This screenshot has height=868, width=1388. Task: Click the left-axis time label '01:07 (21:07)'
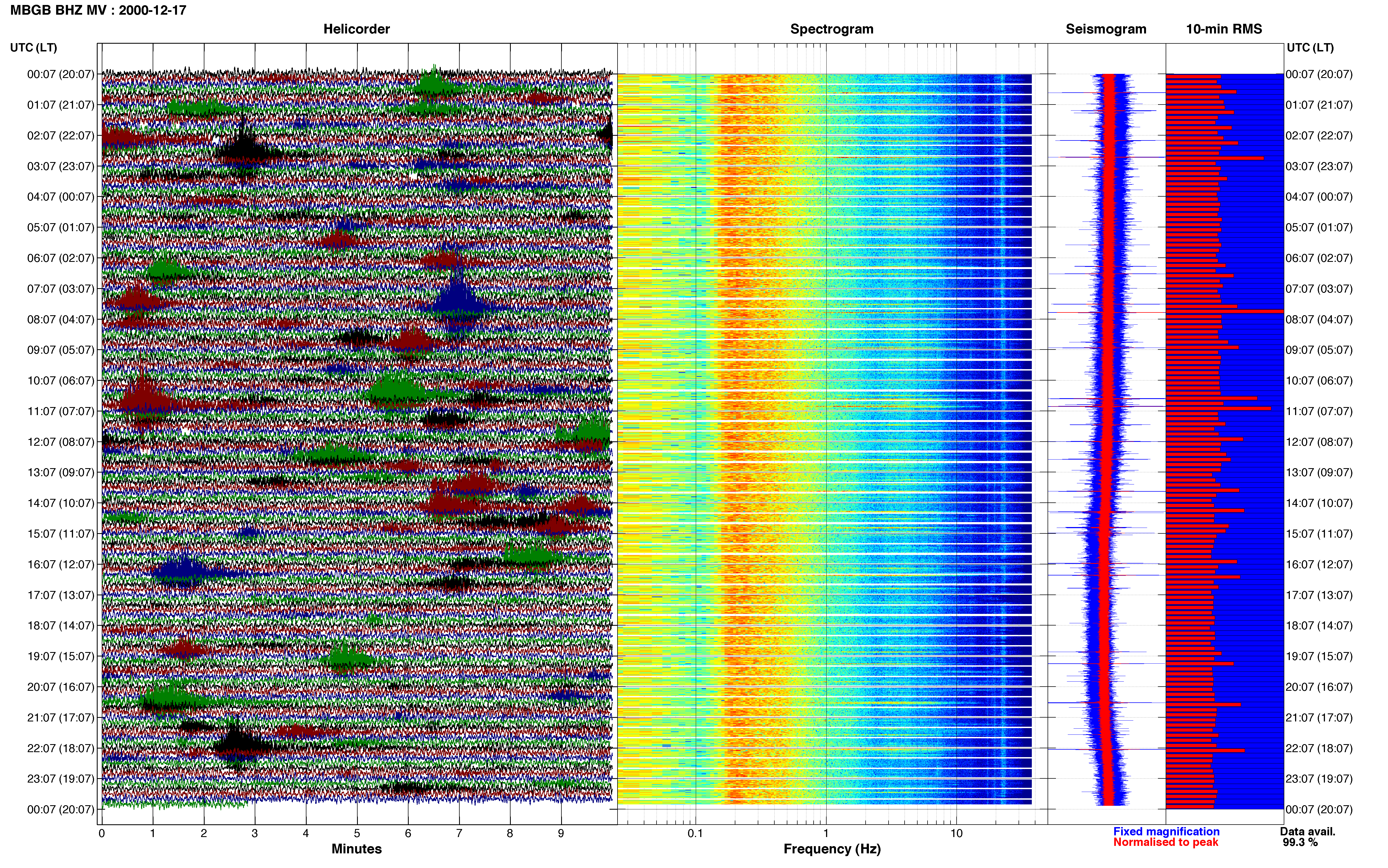[x=60, y=105]
